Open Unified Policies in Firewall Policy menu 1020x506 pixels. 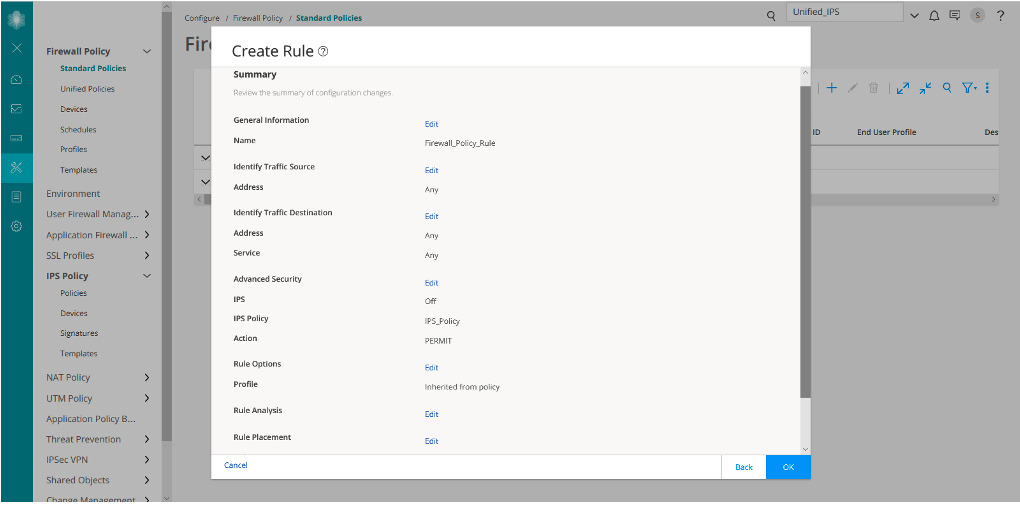[x=87, y=89]
